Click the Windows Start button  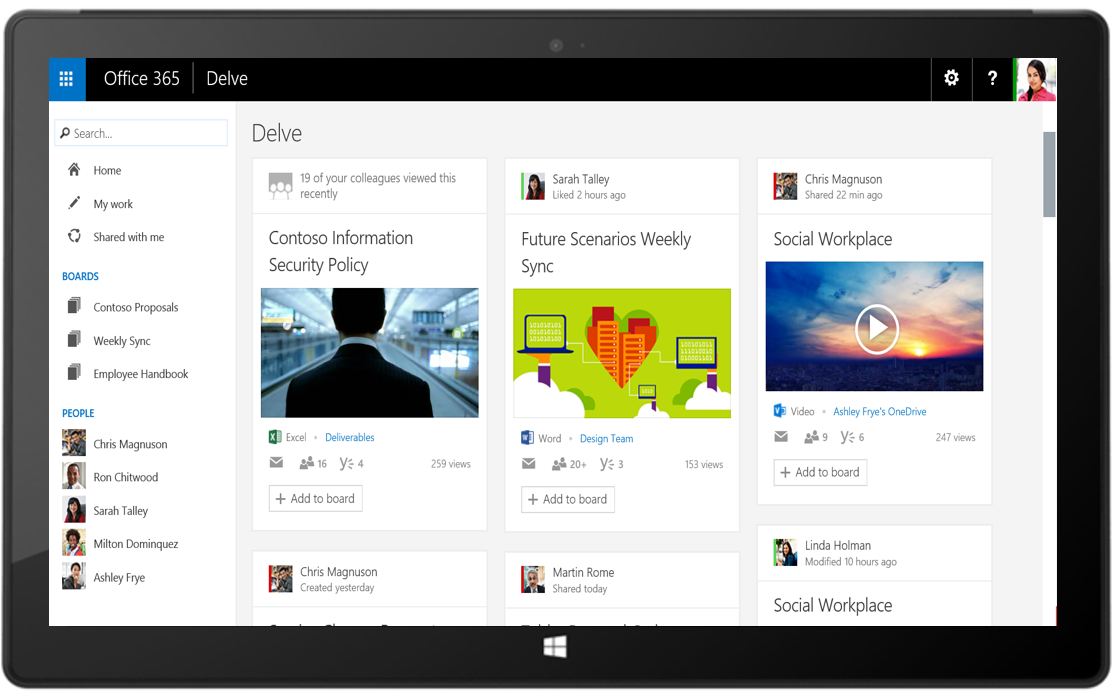pos(556,647)
